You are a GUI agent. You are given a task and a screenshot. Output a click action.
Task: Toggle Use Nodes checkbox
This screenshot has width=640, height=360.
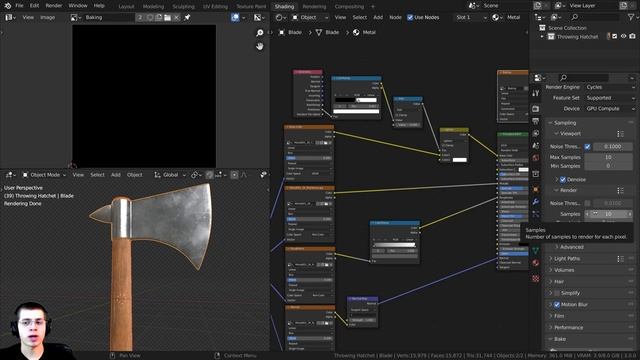410,18
